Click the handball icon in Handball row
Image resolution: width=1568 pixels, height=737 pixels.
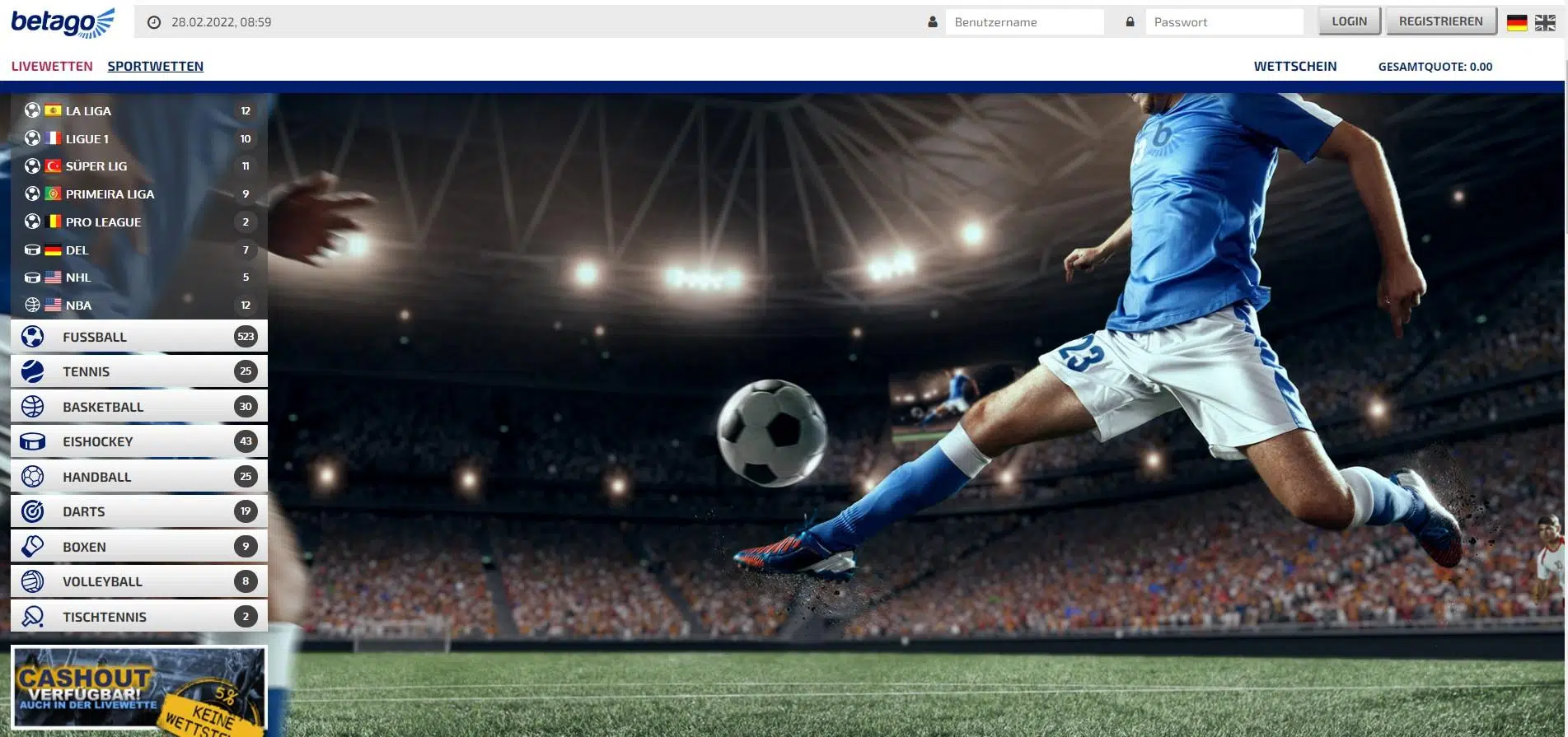(x=33, y=477)
